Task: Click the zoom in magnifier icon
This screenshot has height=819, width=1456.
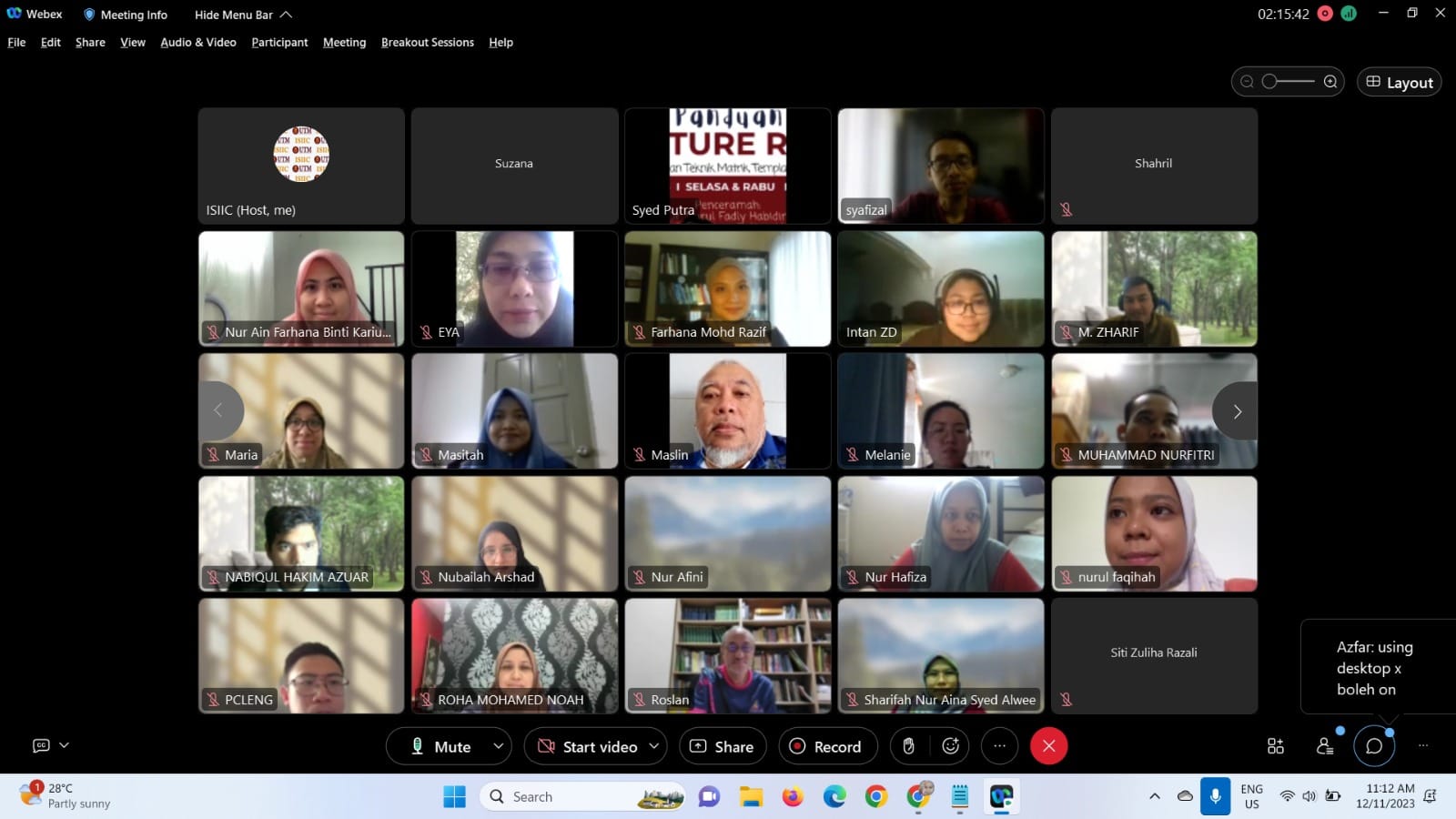Action: coord(1330,82)
